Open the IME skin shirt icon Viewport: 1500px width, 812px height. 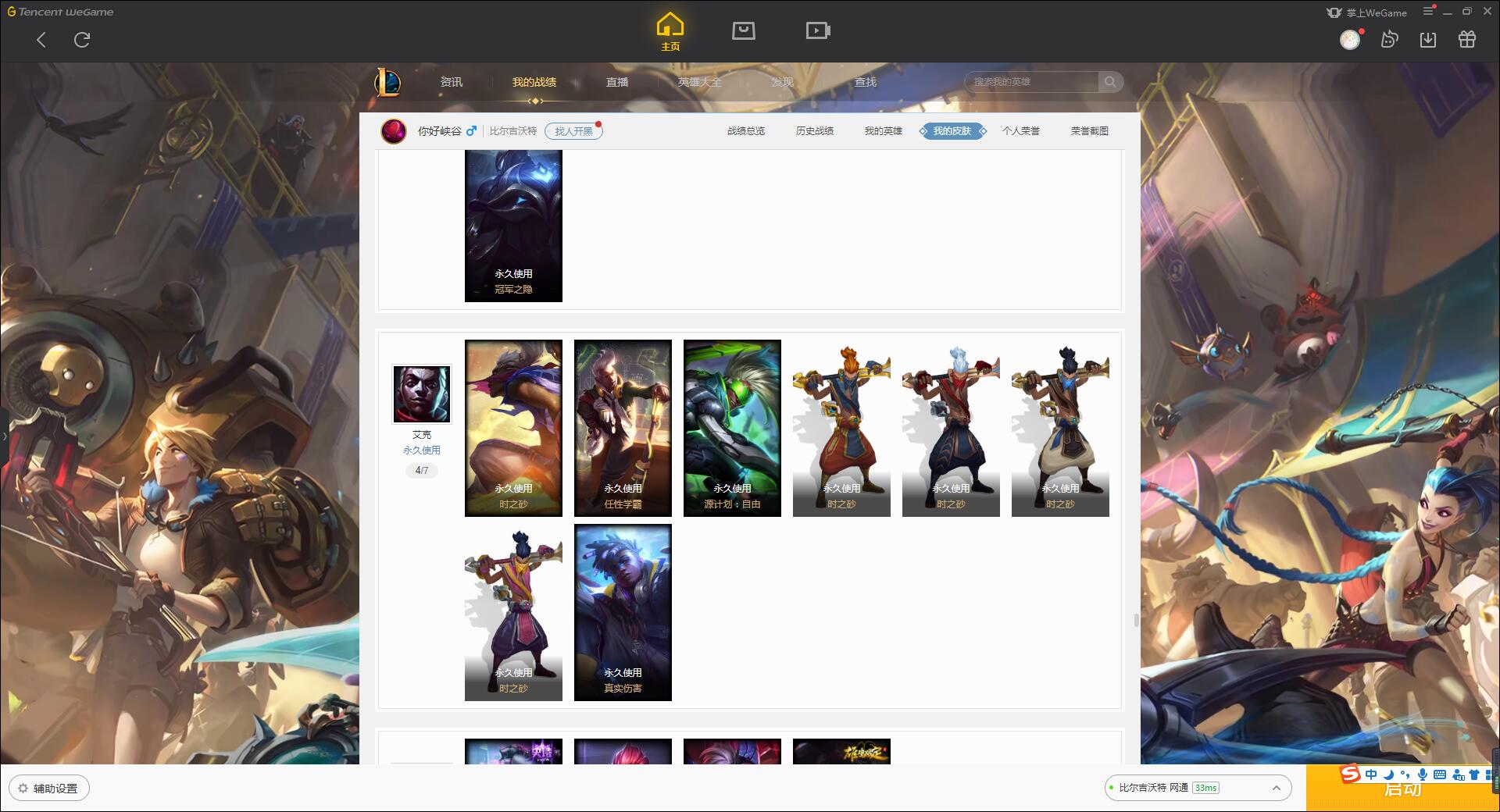coord(1474,775)
